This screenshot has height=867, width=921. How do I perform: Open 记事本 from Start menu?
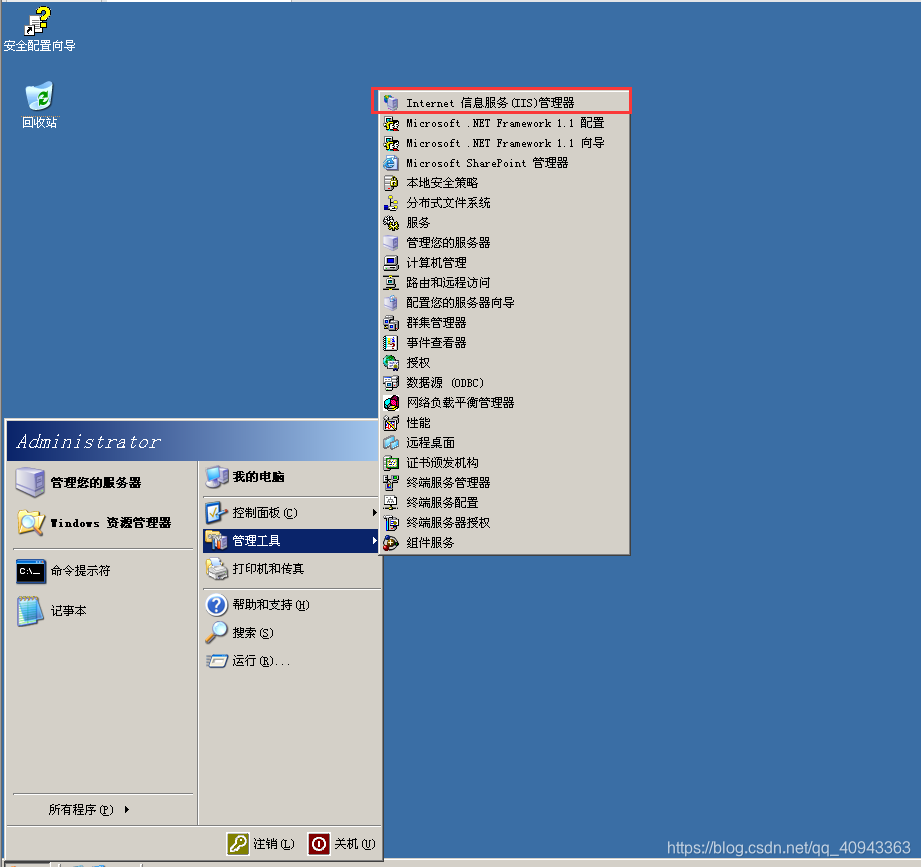pos(103,610)
